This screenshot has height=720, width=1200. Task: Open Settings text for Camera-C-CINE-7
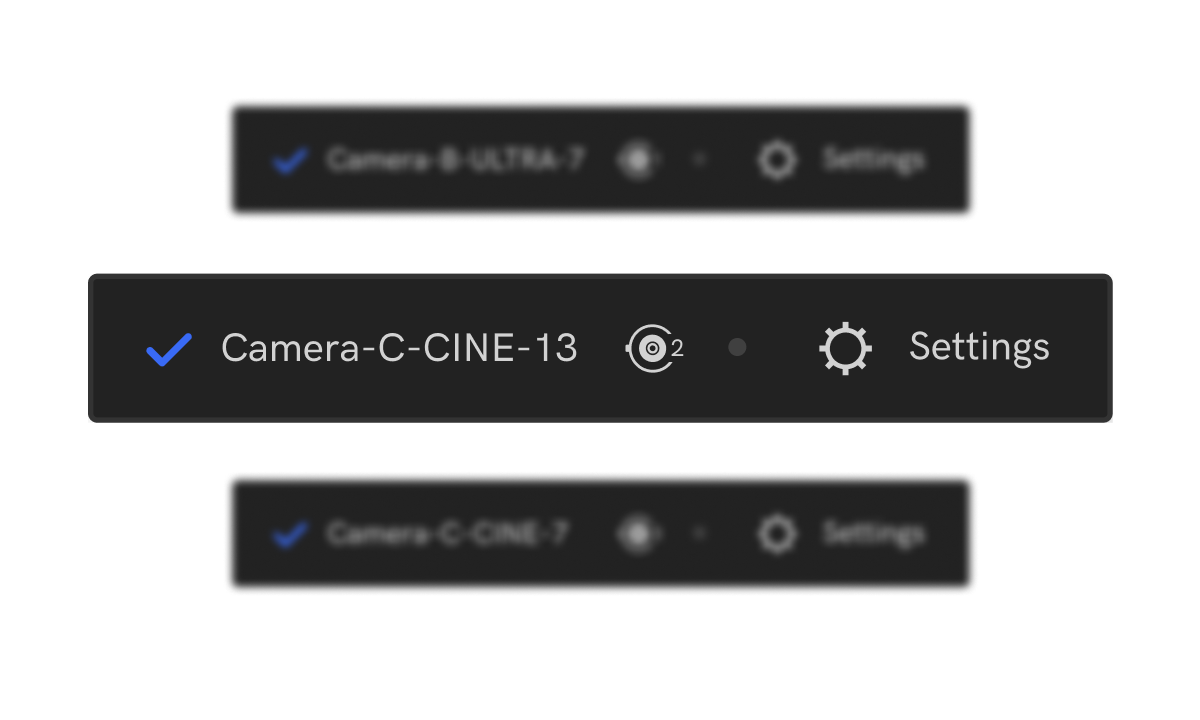873,534
